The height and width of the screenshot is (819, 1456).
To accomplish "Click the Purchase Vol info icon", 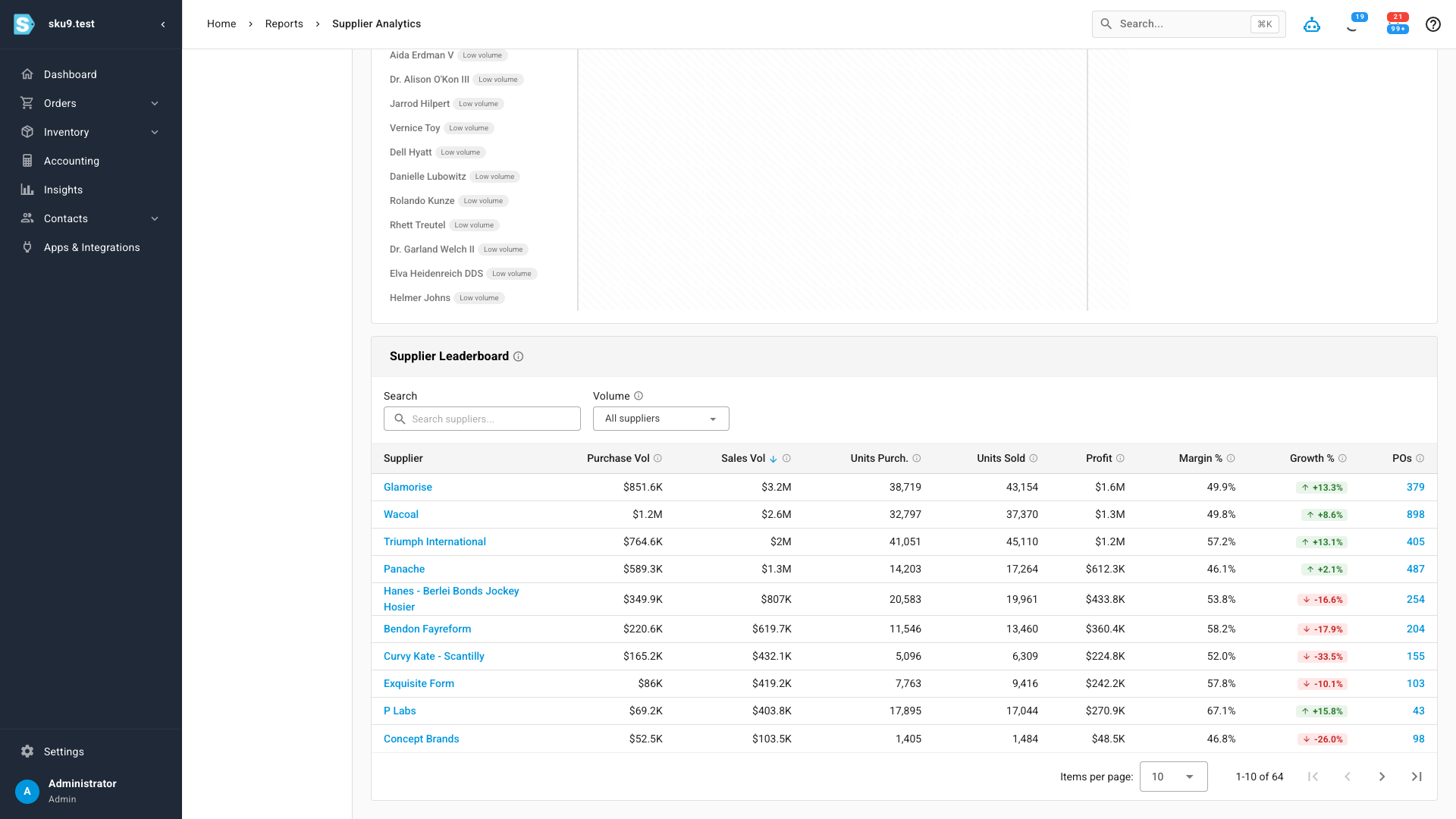I will click(x=658, y=458).
